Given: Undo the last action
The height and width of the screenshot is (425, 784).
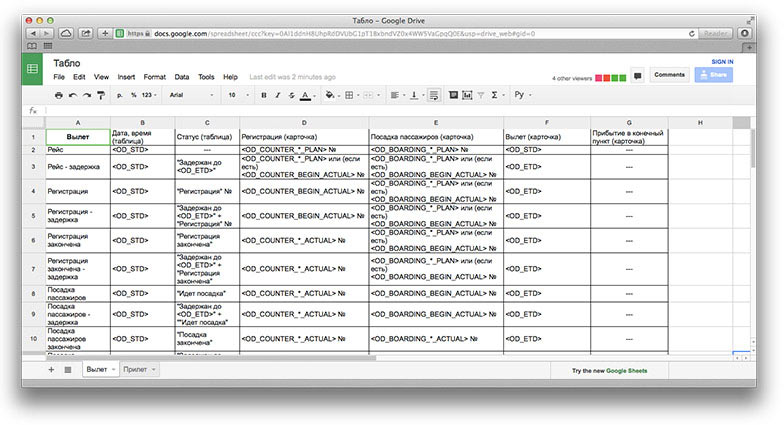Looking at the screenshot, I should [x=72, y=95].
